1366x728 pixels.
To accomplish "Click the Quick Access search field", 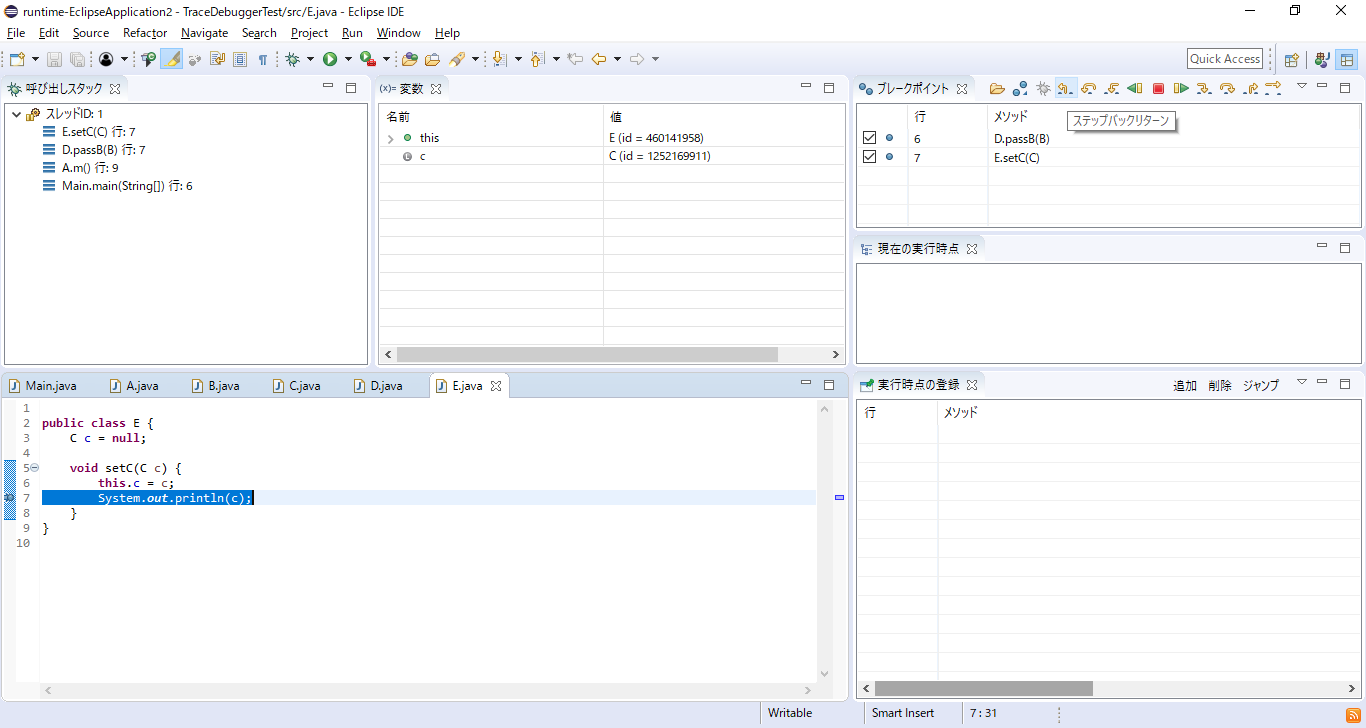I will tap(1225, 59).
